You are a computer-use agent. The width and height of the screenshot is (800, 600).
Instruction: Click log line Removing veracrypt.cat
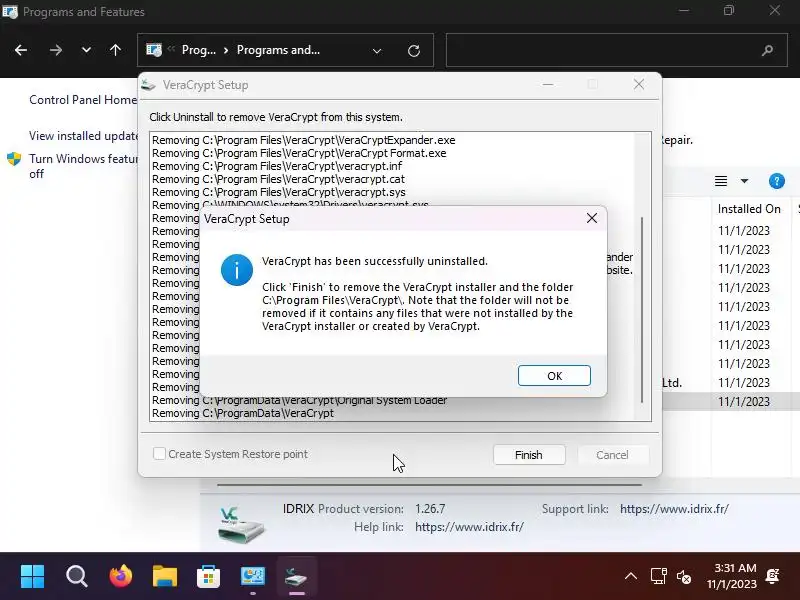(x=279, y=179)
